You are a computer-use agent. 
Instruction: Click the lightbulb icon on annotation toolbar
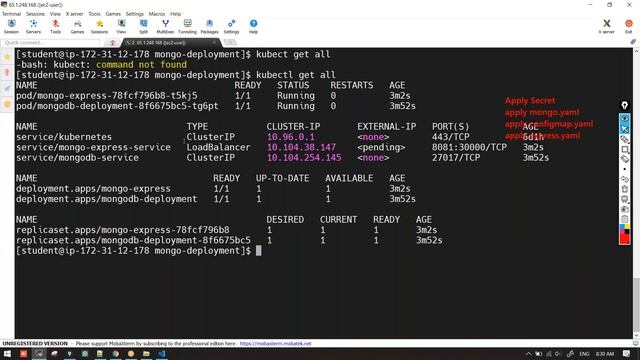click(x=624, y=106)
